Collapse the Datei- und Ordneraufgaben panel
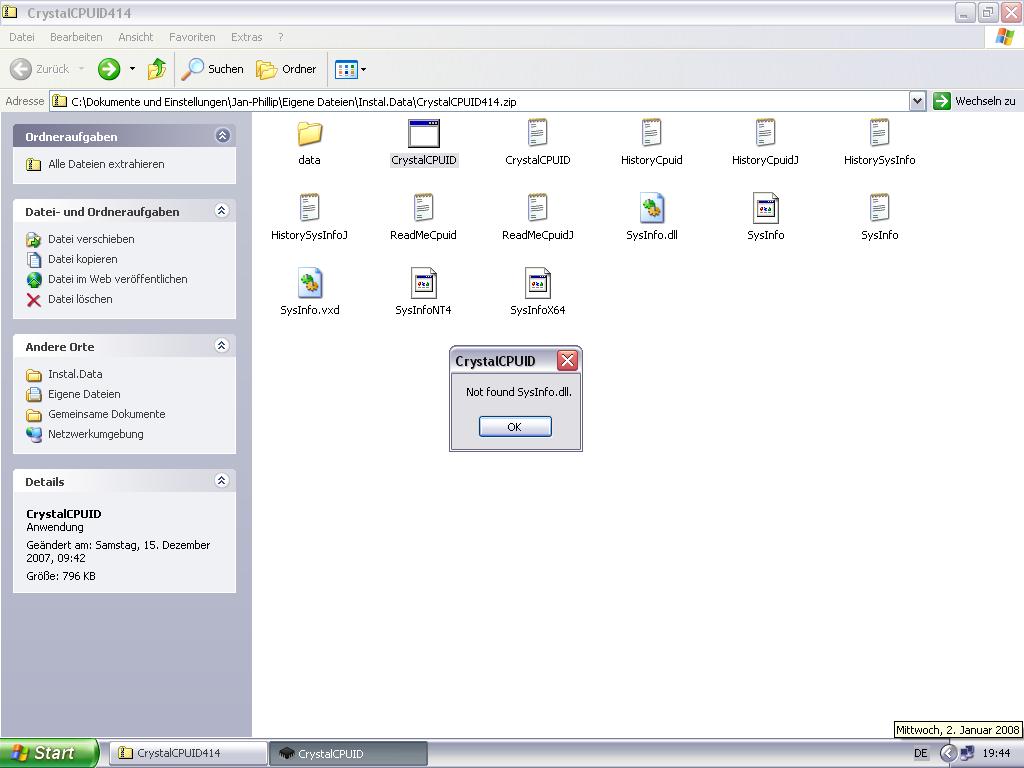The height and width of the screenshot is (768, 1024). point(222,211)
